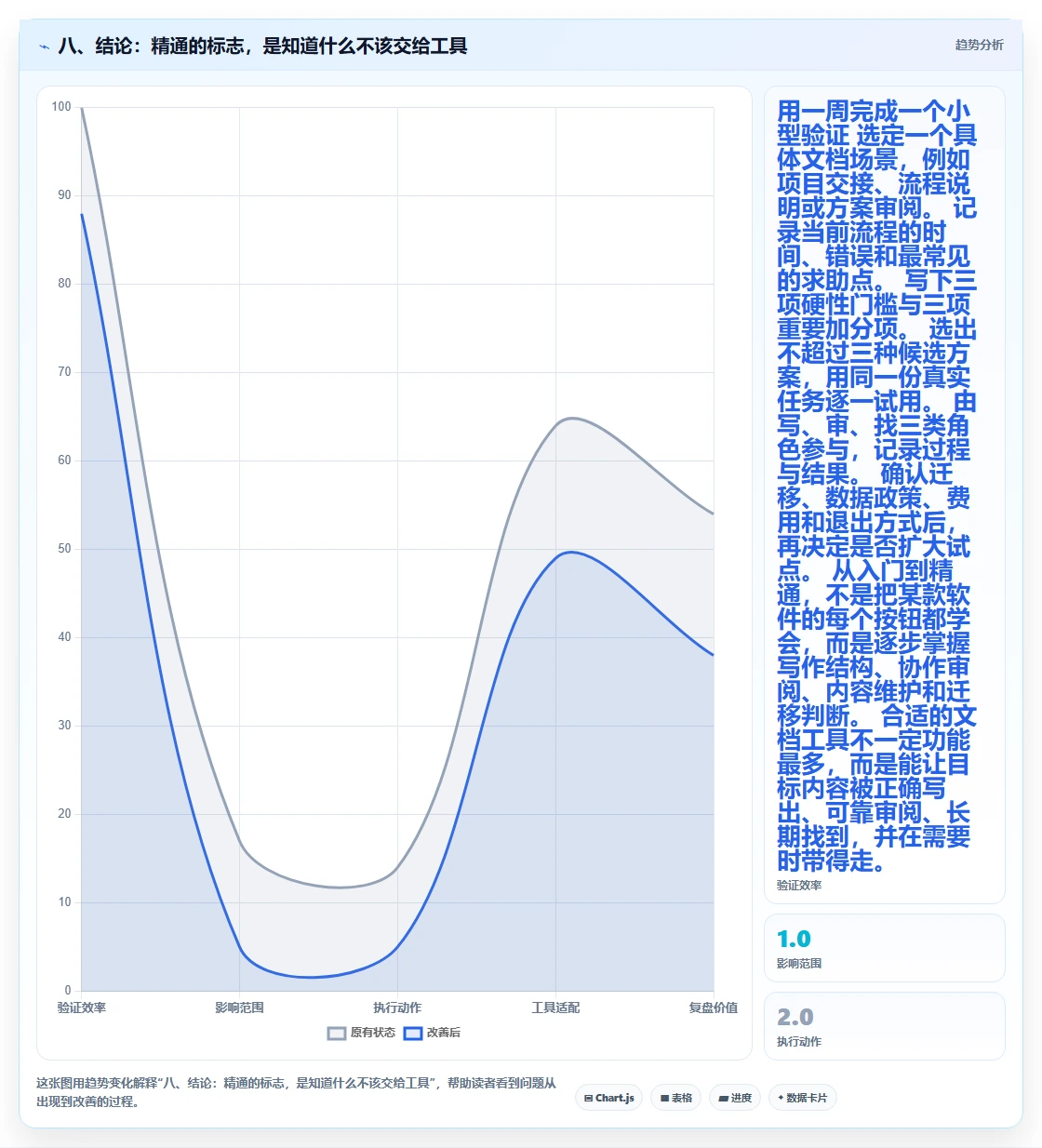Screen dimensions: 1042x1148
Task: Click the 验证效率 x-axis label
Action: click(x=82, y=1008)
